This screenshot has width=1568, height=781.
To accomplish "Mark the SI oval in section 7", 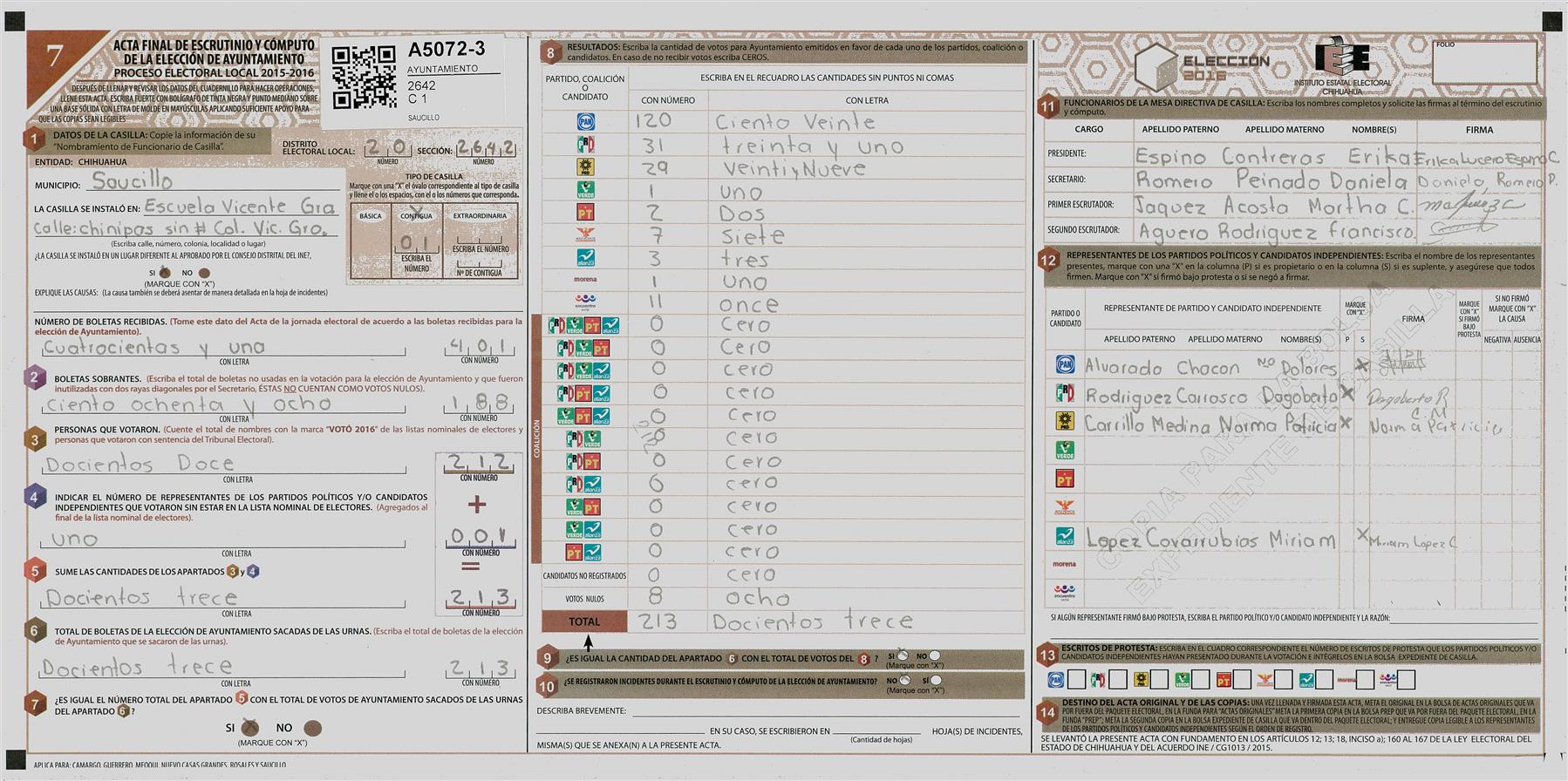I will click(x=250, y=728).
